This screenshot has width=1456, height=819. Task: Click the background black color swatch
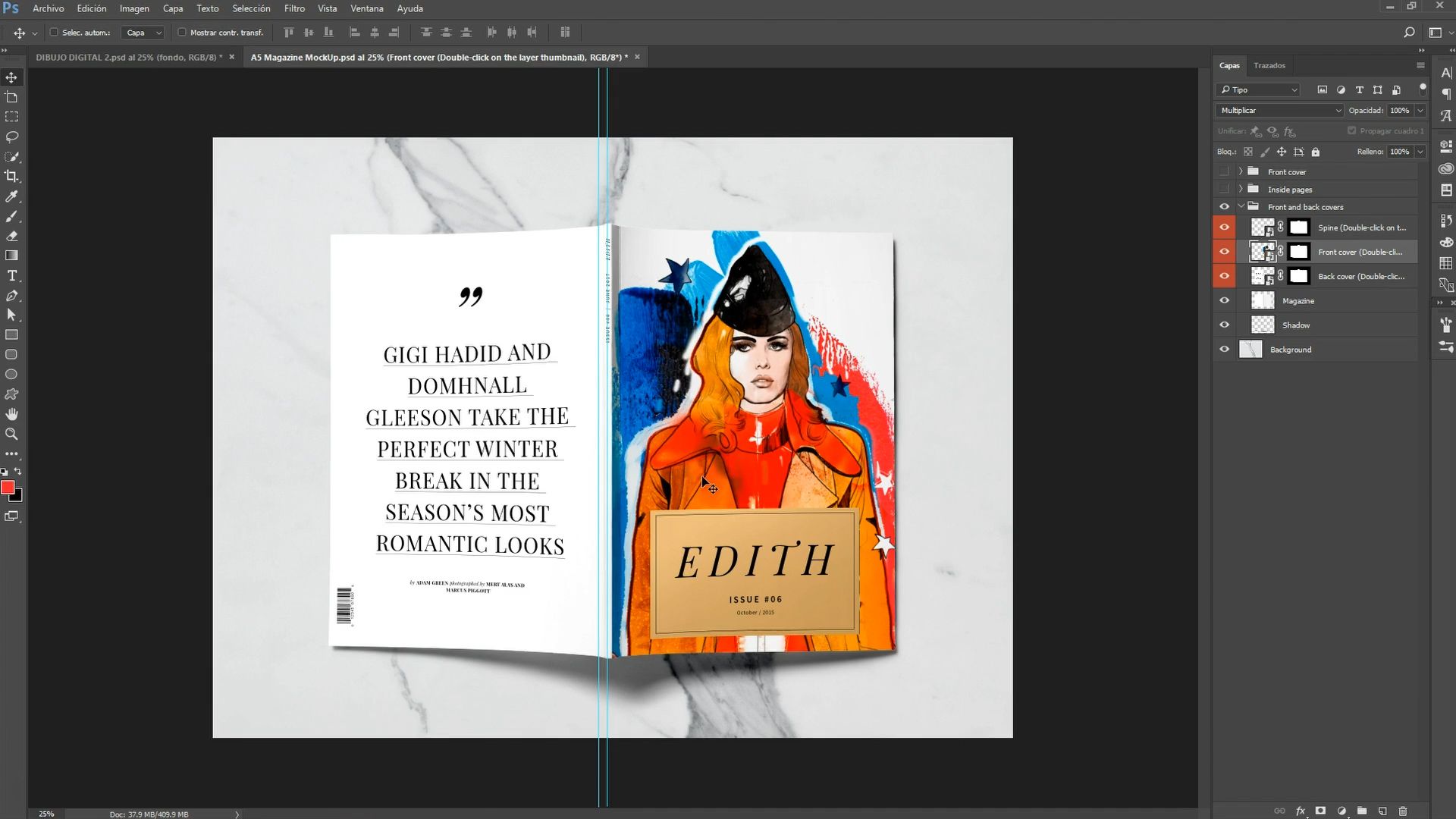click(x=17, y=497)
